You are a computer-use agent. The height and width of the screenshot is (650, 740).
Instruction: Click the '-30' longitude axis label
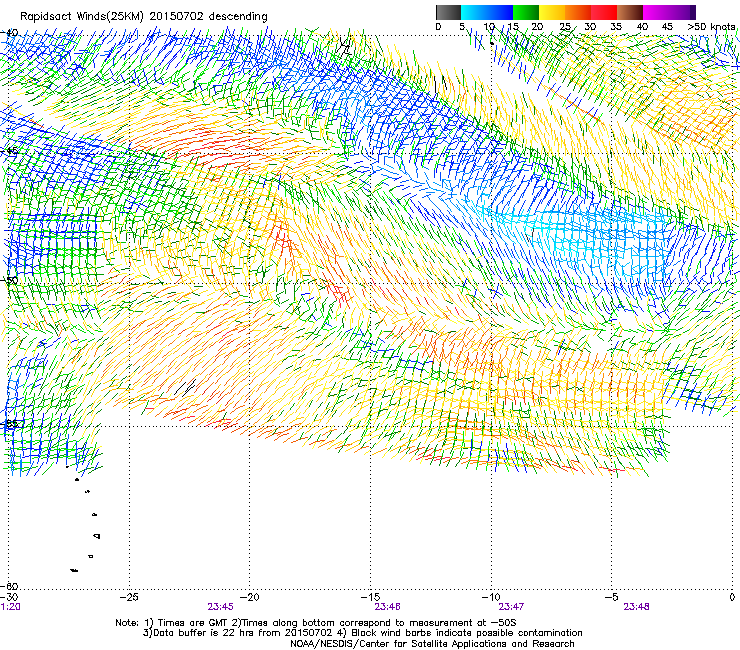[x=9, y=597]
